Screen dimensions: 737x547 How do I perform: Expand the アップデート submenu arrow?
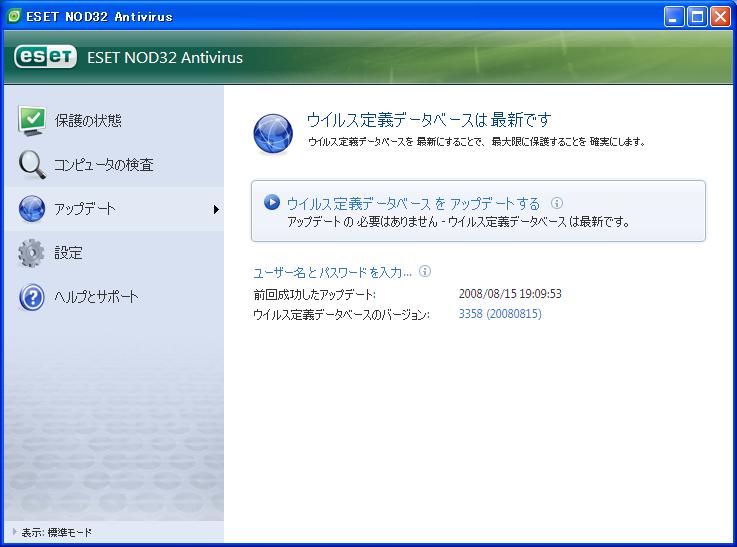click(216, 209)
